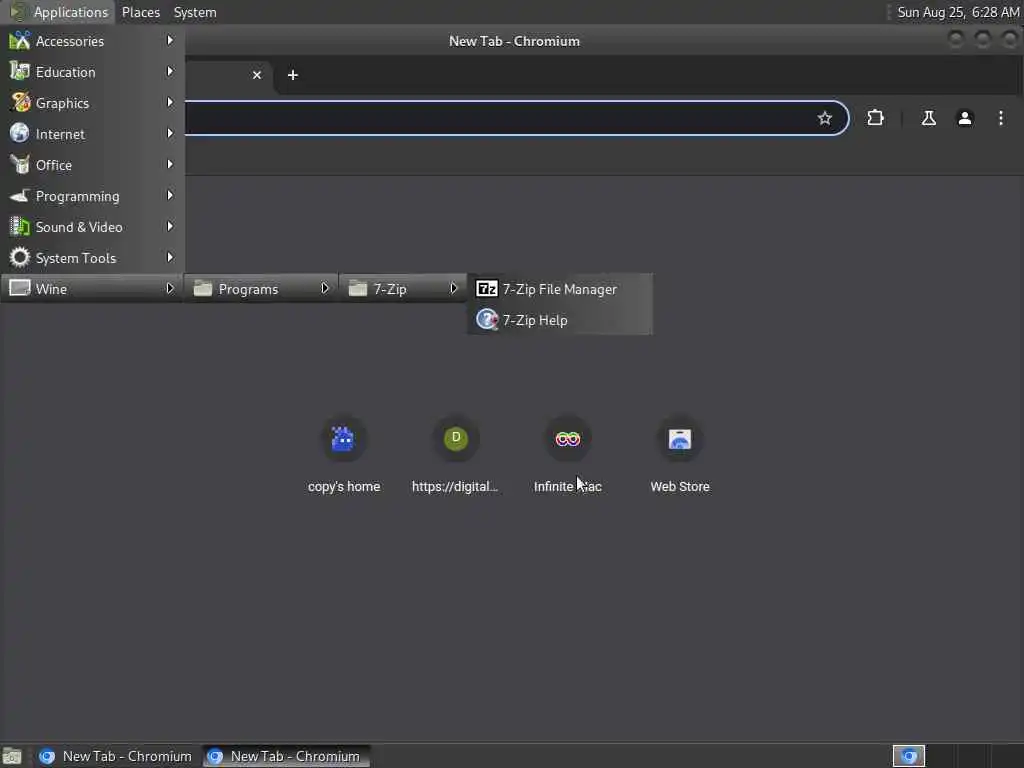This screenshot has height=768, width=1024.
Task: Open the Infinite Mac shortcut
Action: [x=568, y=455]
